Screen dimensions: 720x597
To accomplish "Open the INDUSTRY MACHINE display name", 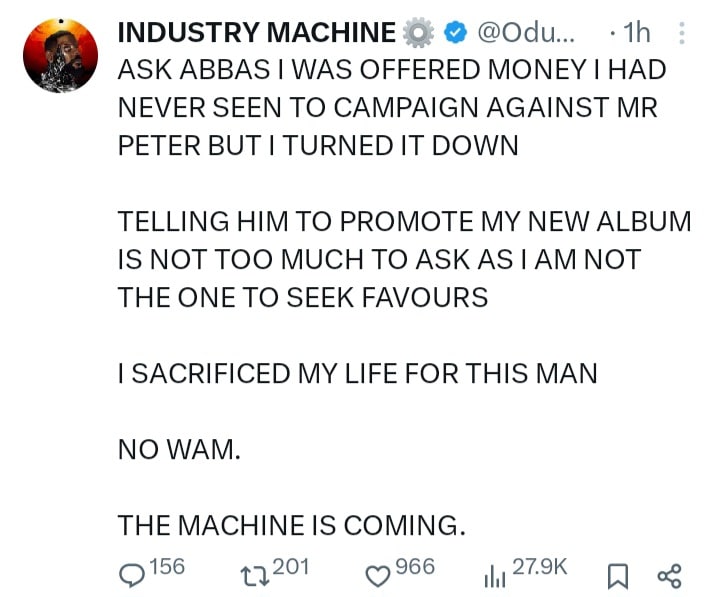I will pyautogui.click(x=256, y=33).
